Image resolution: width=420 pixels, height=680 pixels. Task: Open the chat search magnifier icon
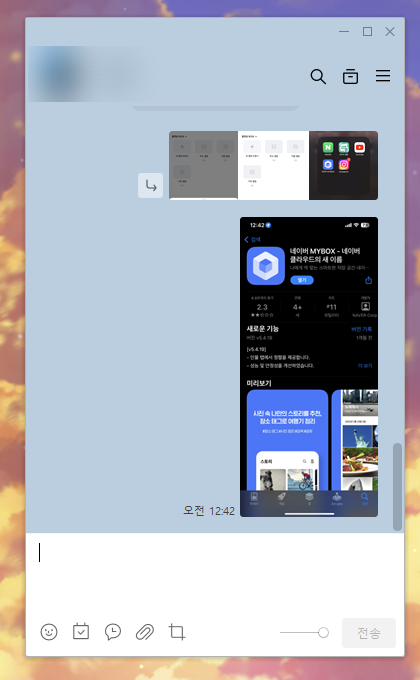coord(318,77)
